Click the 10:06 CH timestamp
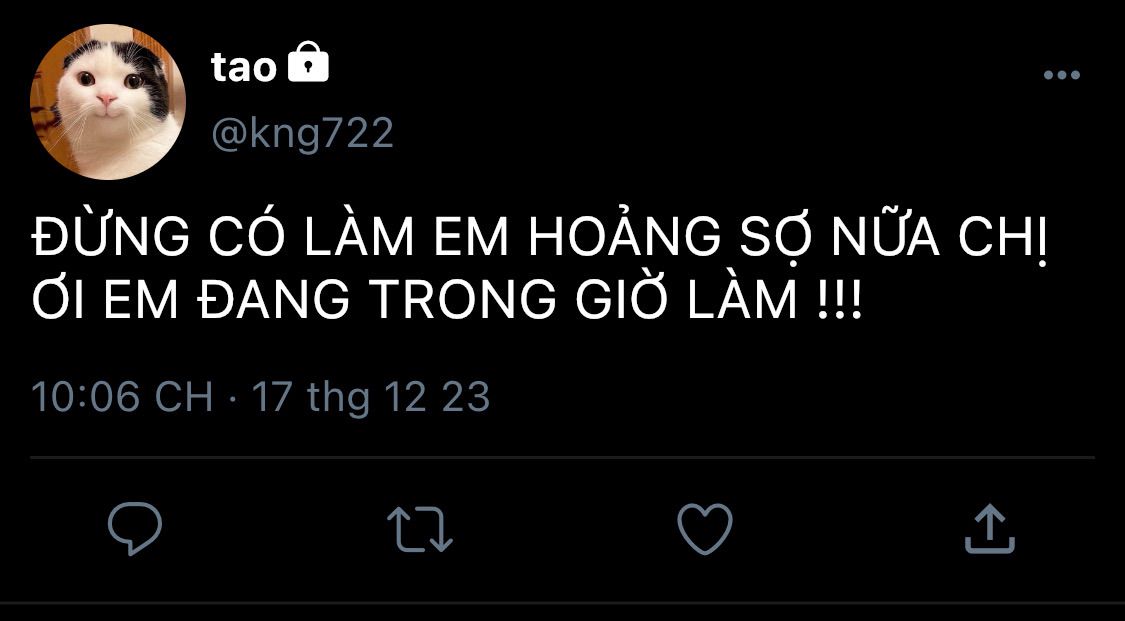The image size is (1125, 621). [x=123, y=397]
